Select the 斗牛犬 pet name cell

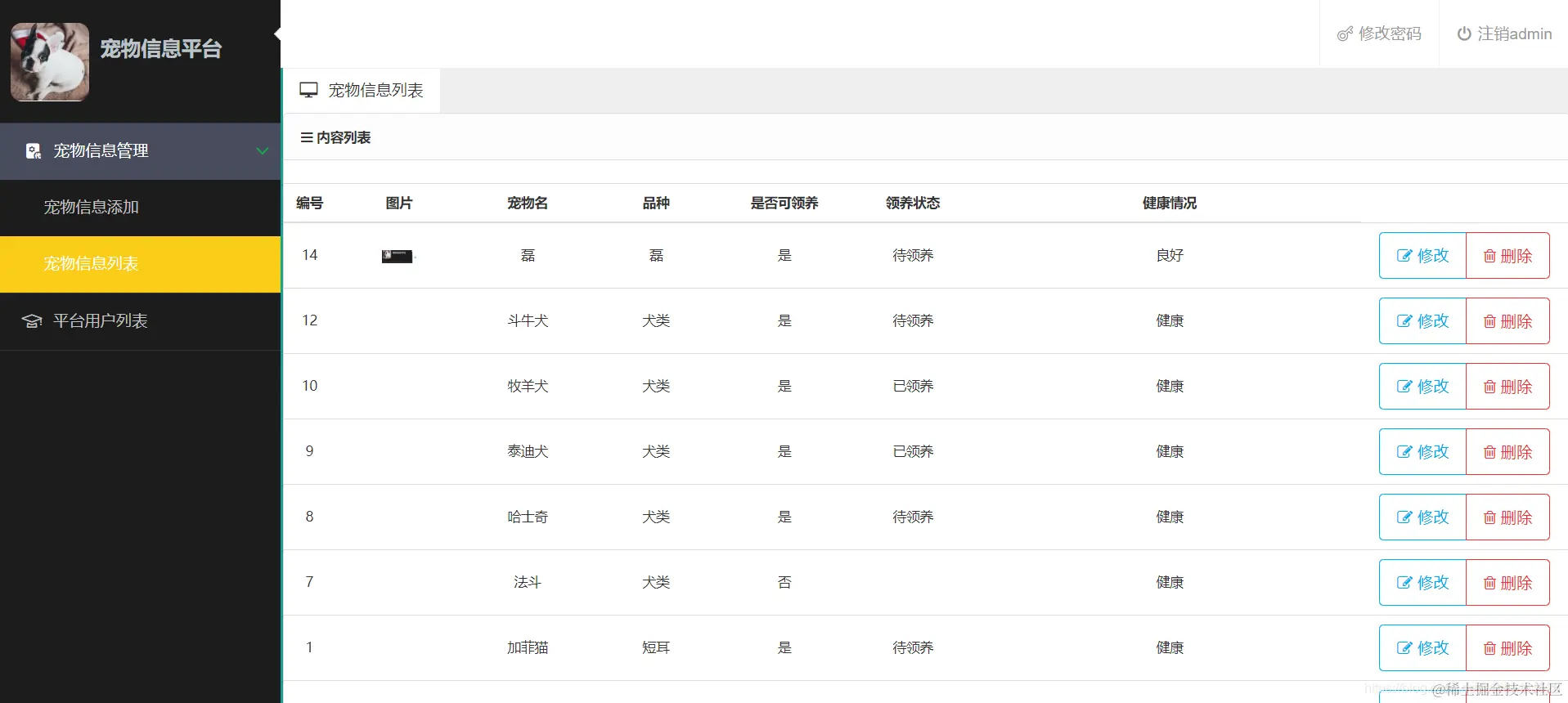[528, 320]
